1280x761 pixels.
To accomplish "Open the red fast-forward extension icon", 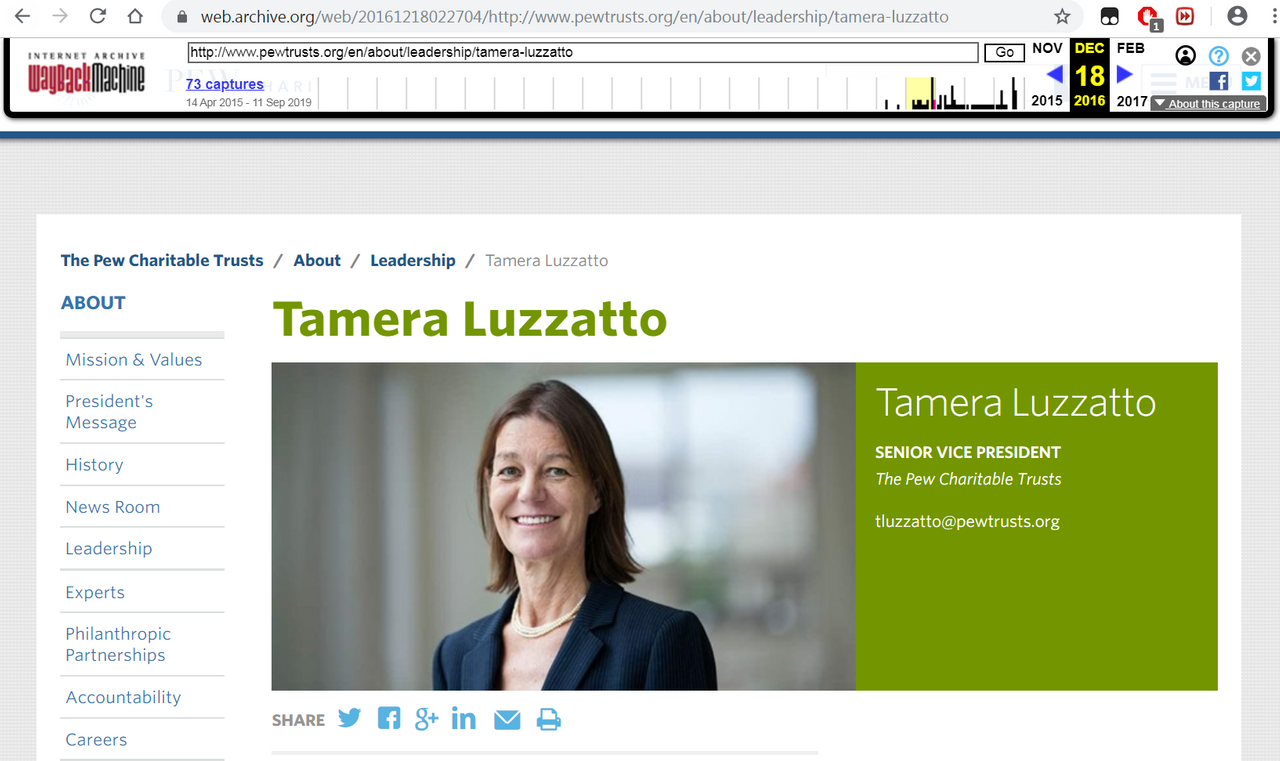I will (x=1185, y=16).
